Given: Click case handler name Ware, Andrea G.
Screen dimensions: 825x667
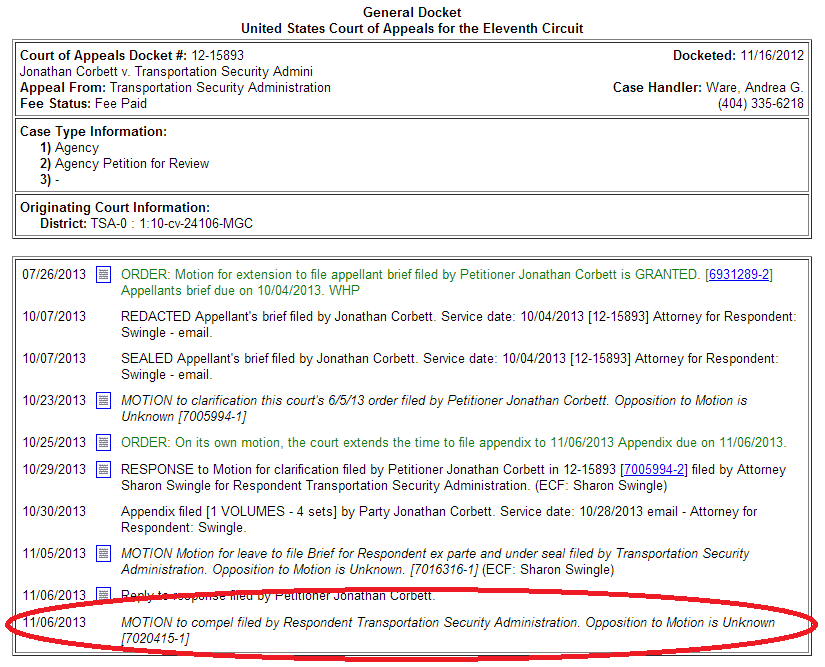Looking at the screenshot, I should click(x=754, y=88).
